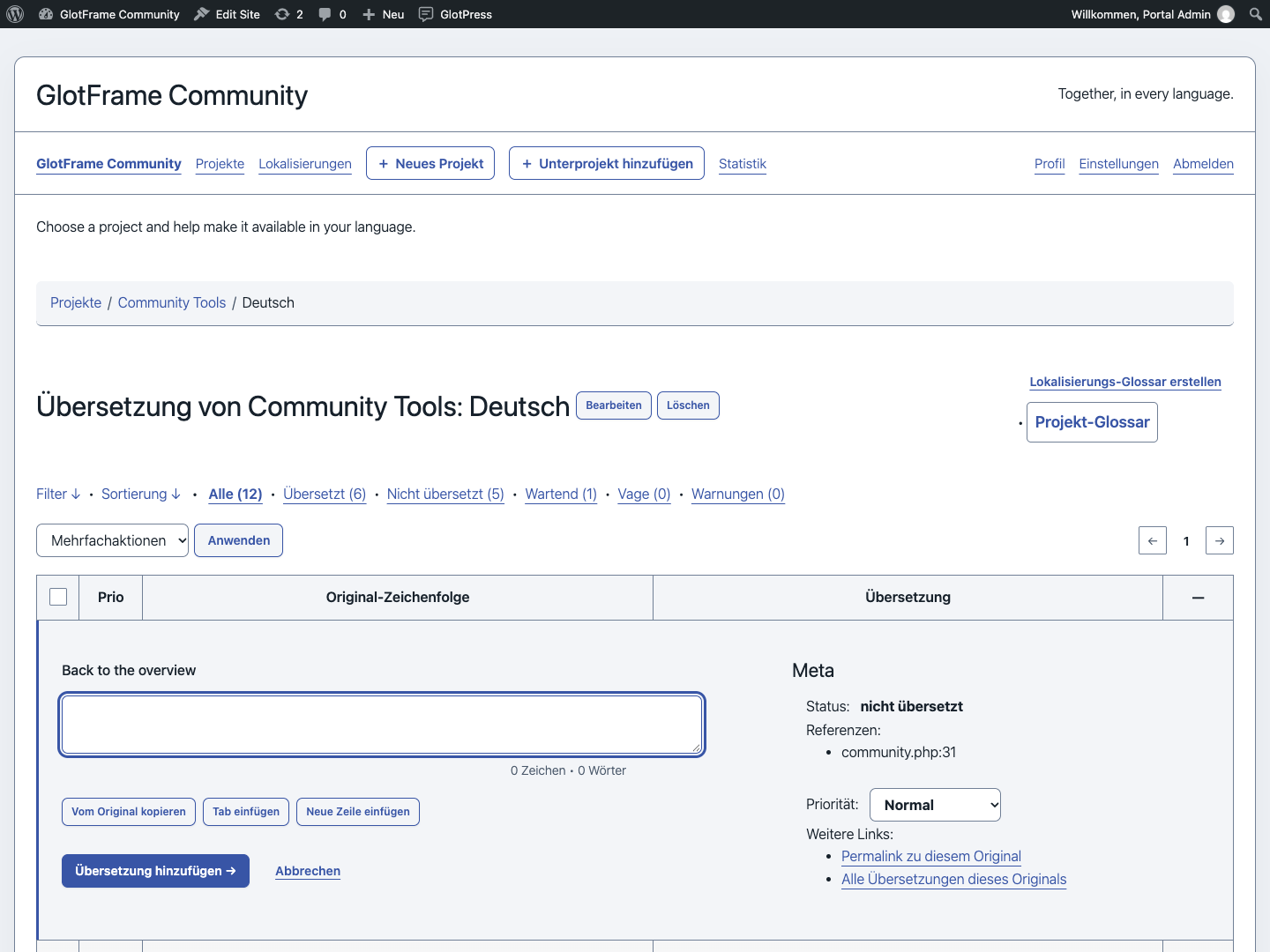The image size is (1270, 952).
Task: Click the Edit Site admin bar item
Action: pyautogui.click(x=227, y=14)
